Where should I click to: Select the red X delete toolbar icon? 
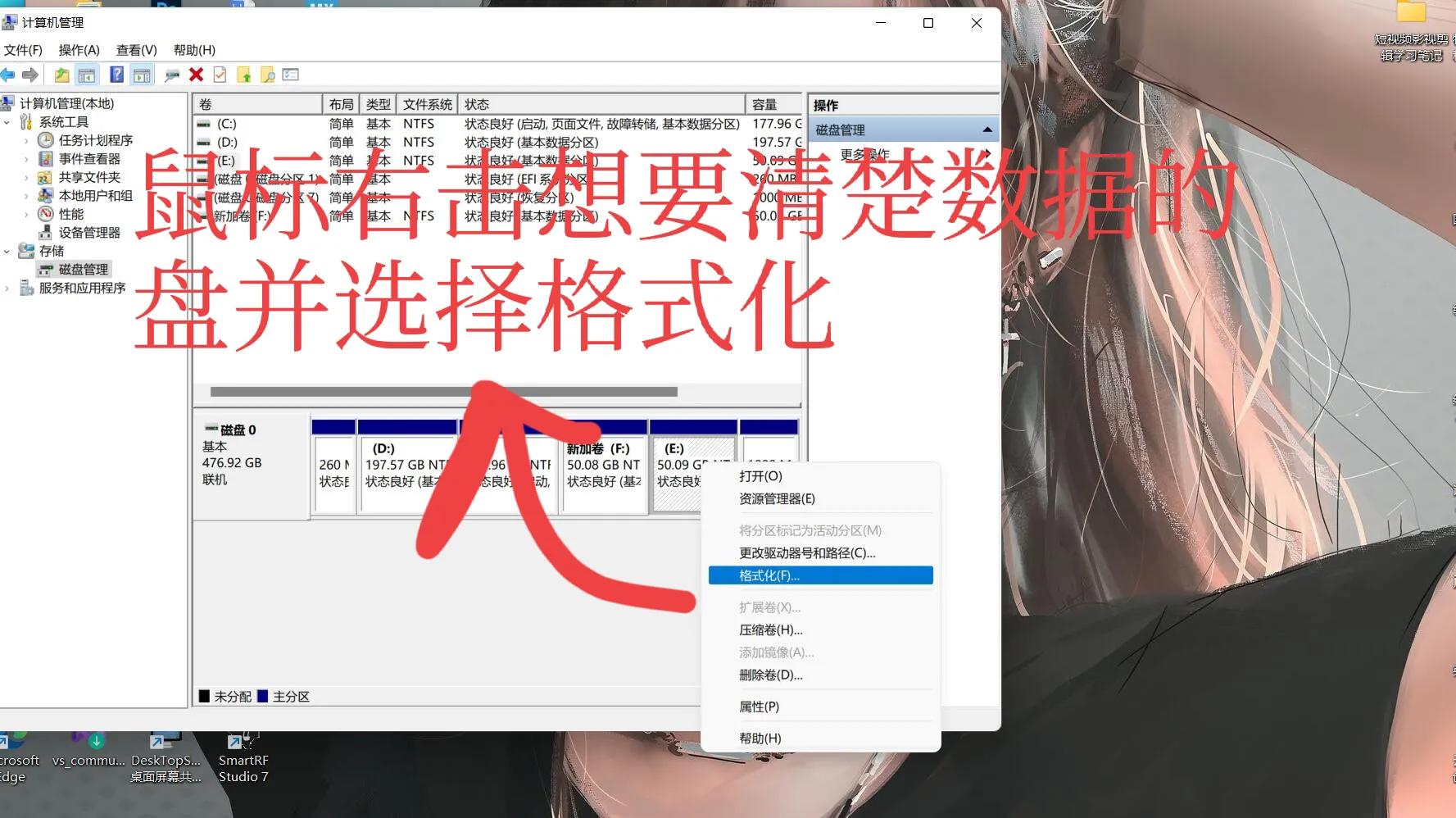click(195, 75)
